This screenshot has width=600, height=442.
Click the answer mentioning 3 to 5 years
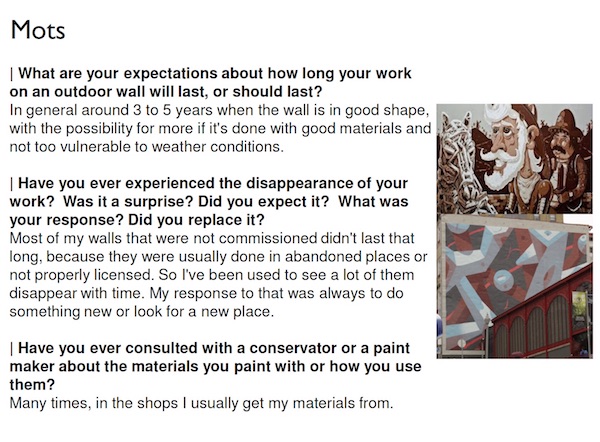(220, 128)
